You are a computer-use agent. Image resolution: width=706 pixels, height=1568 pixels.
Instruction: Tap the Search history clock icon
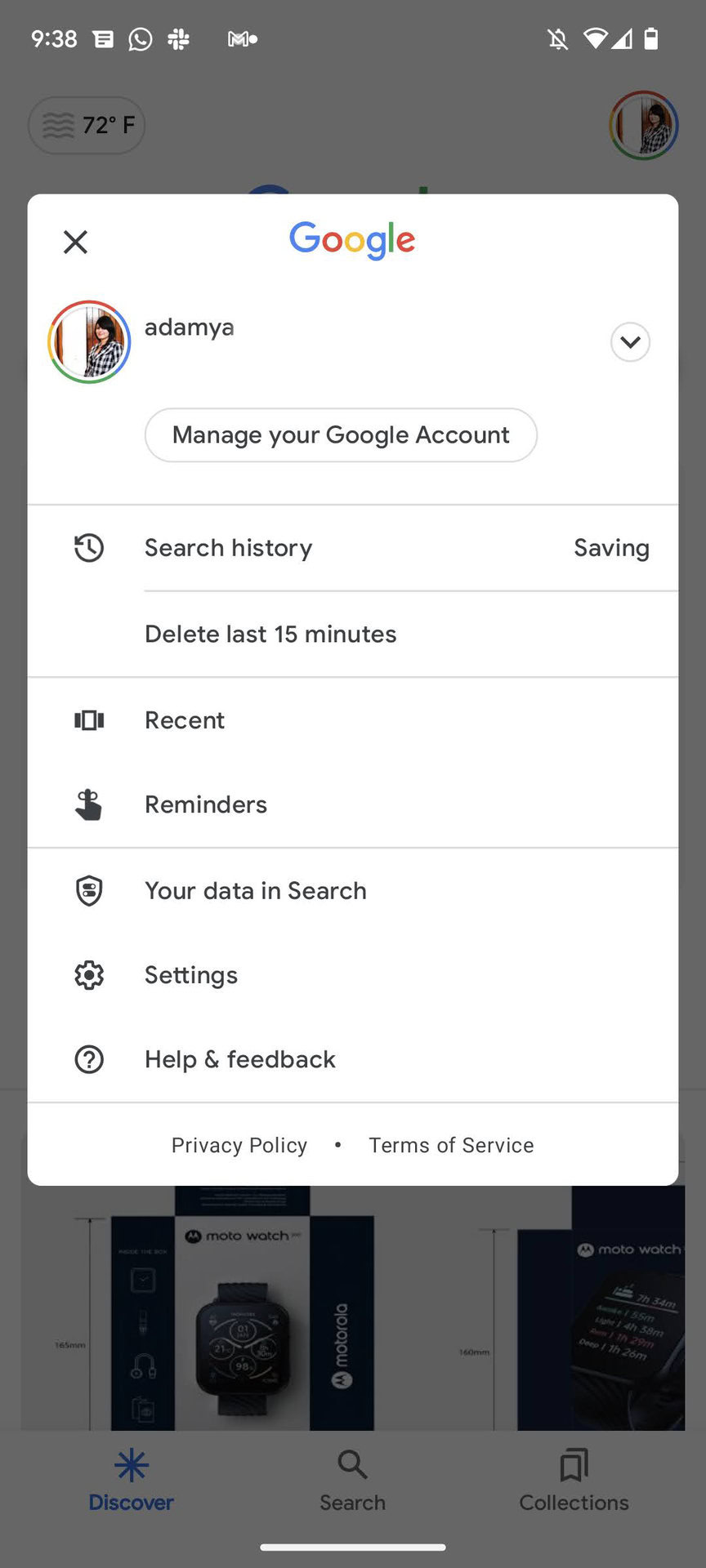(89, 548)
